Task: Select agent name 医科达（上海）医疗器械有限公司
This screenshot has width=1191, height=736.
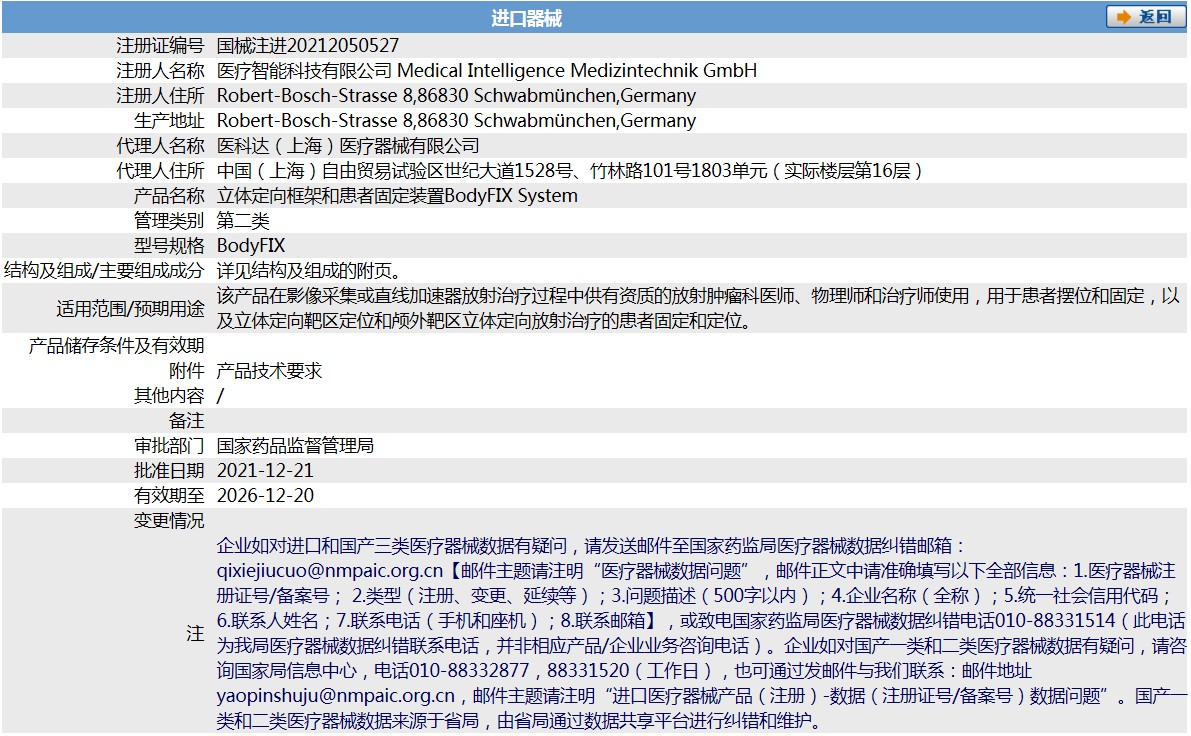Action: [348, 146]
